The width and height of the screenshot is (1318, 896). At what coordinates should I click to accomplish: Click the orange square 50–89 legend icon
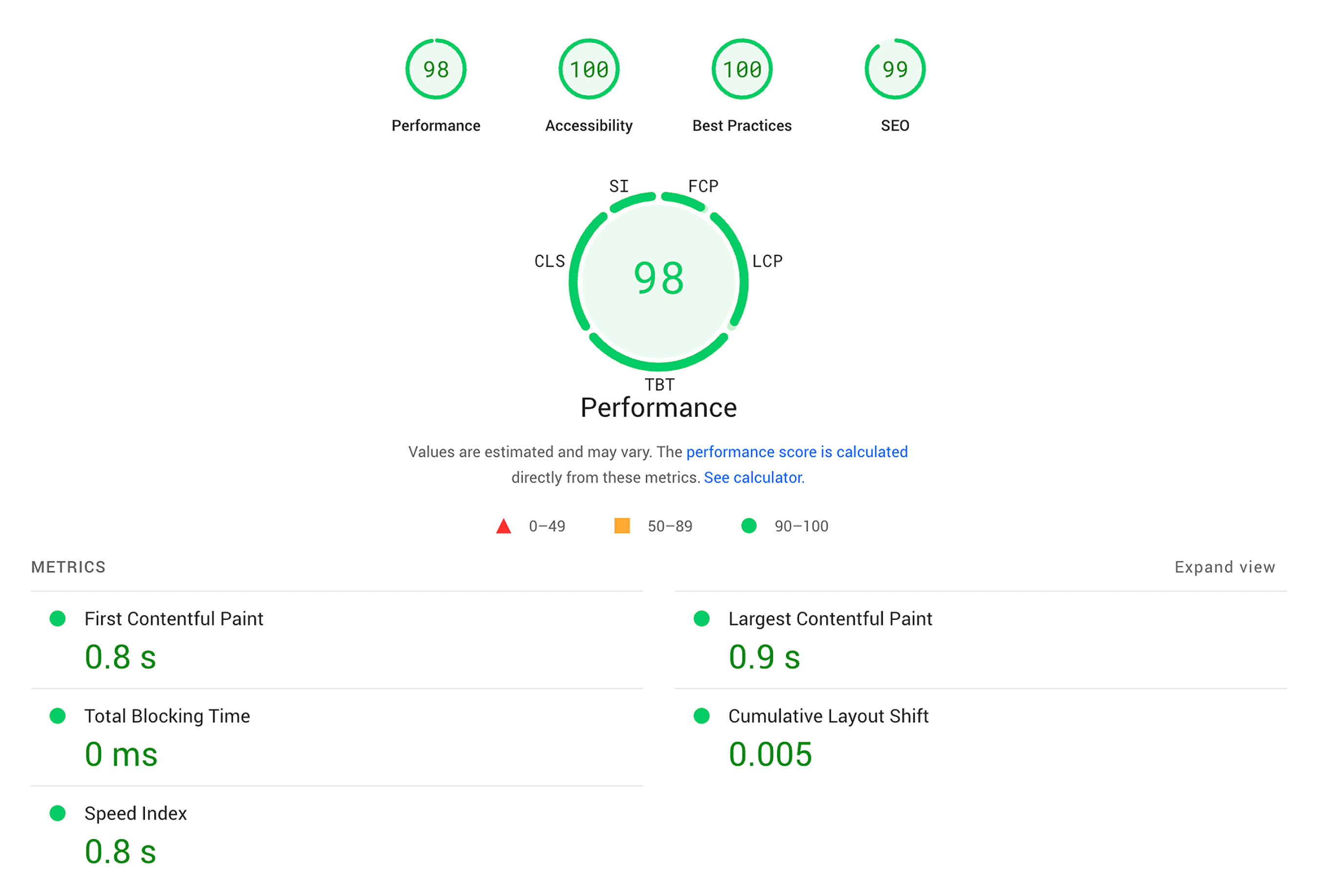tap(621, 526)
